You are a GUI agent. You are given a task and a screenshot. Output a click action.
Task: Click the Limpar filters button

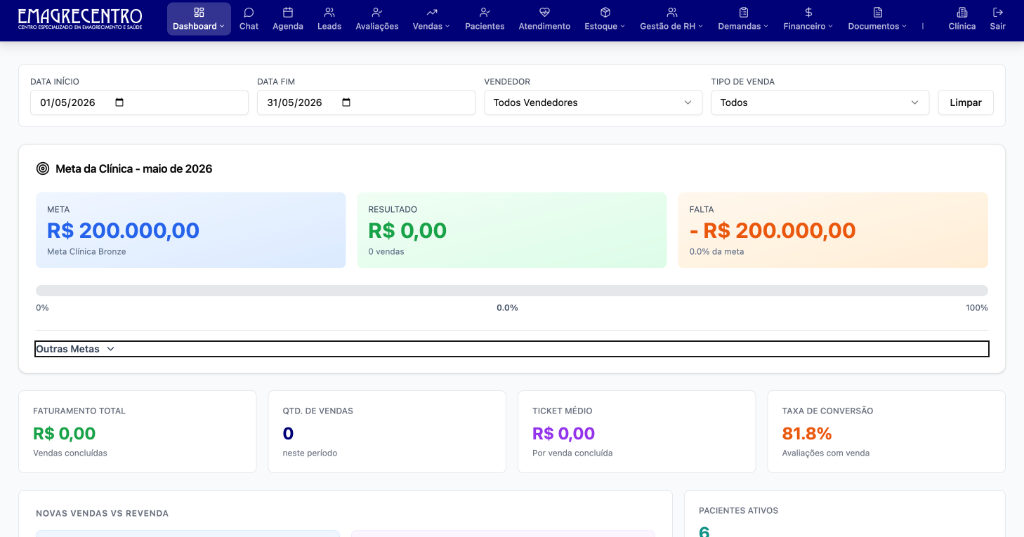point(966,103)
